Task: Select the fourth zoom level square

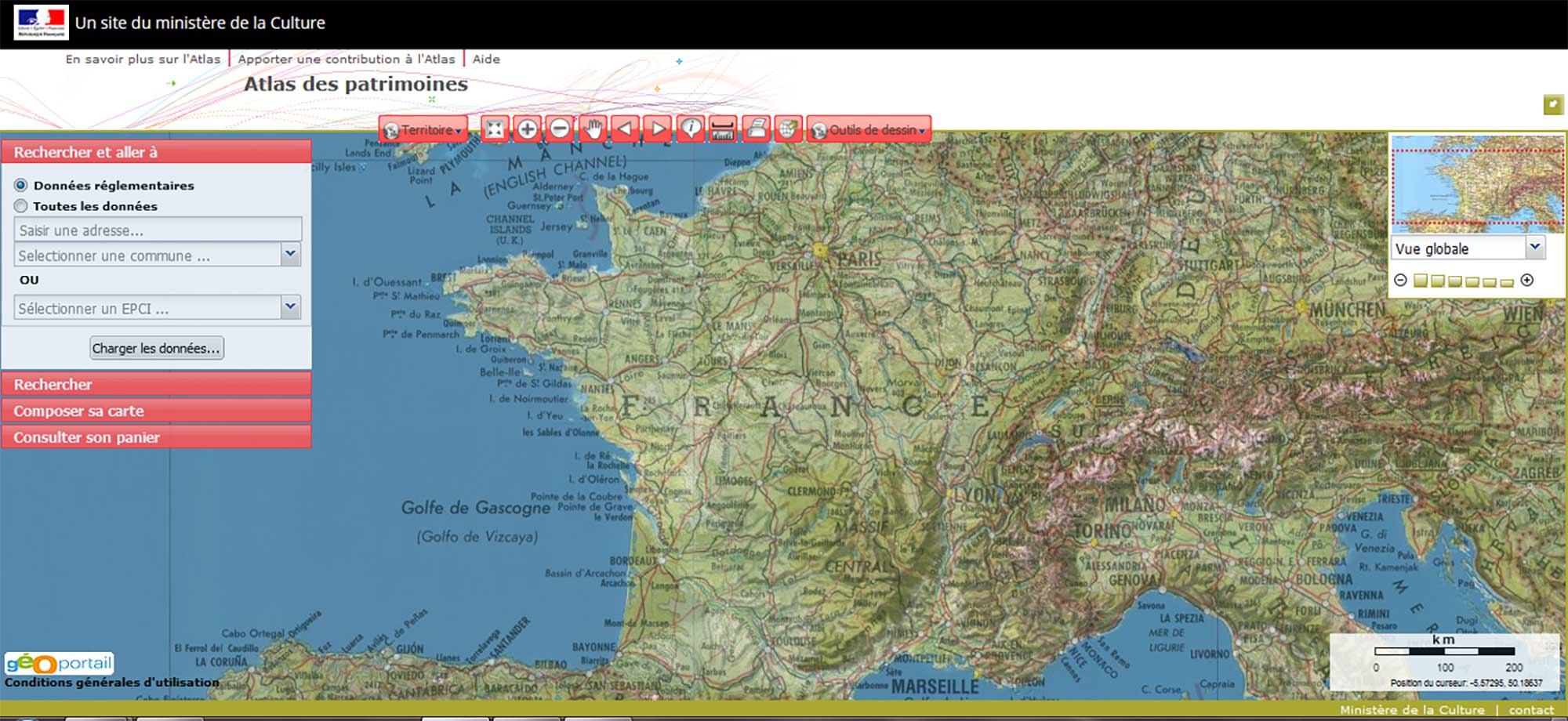Action: click(x=1472, y=282)
